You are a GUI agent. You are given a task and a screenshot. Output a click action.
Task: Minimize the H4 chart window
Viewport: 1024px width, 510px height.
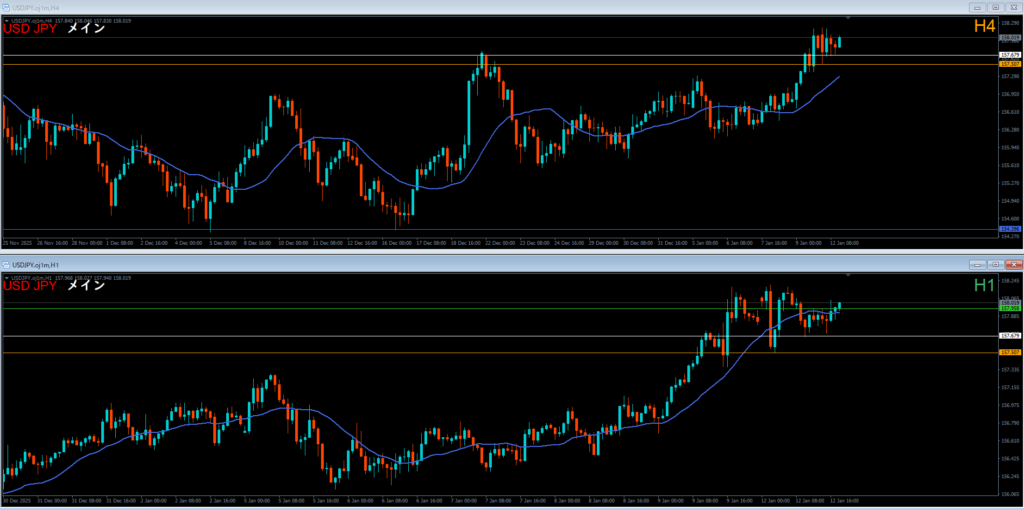[979, 6]
